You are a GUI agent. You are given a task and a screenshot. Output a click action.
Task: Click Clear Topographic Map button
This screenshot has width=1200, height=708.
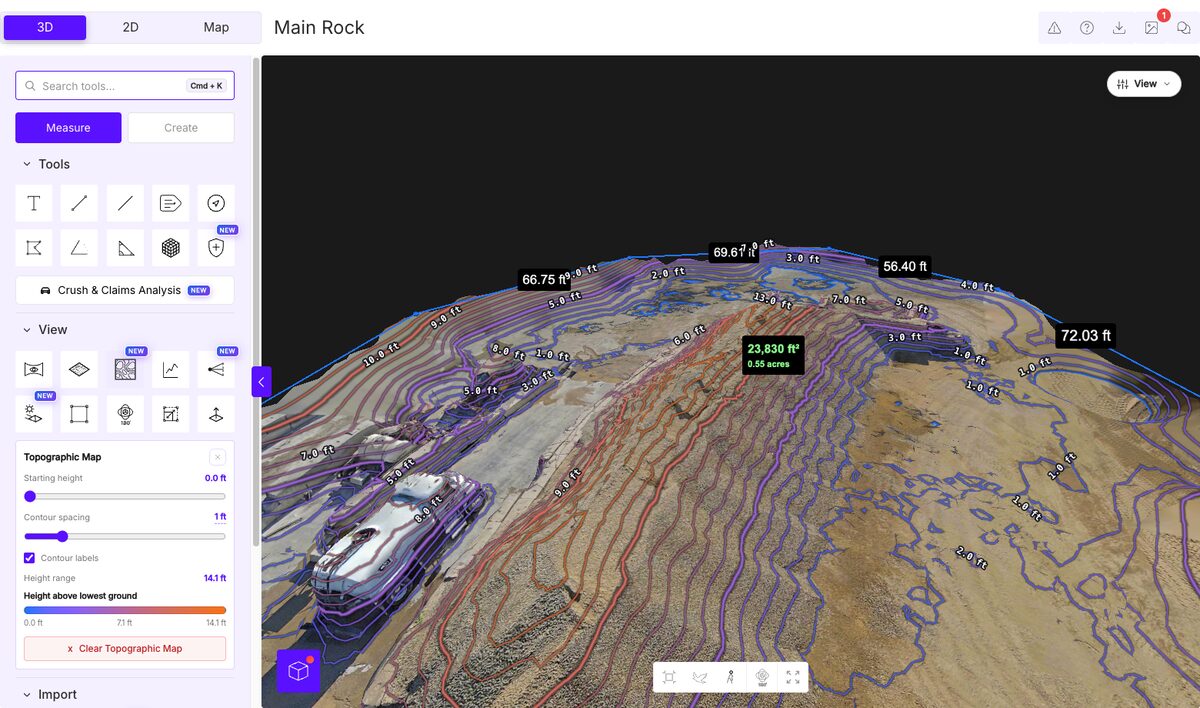tap(125, 648)
